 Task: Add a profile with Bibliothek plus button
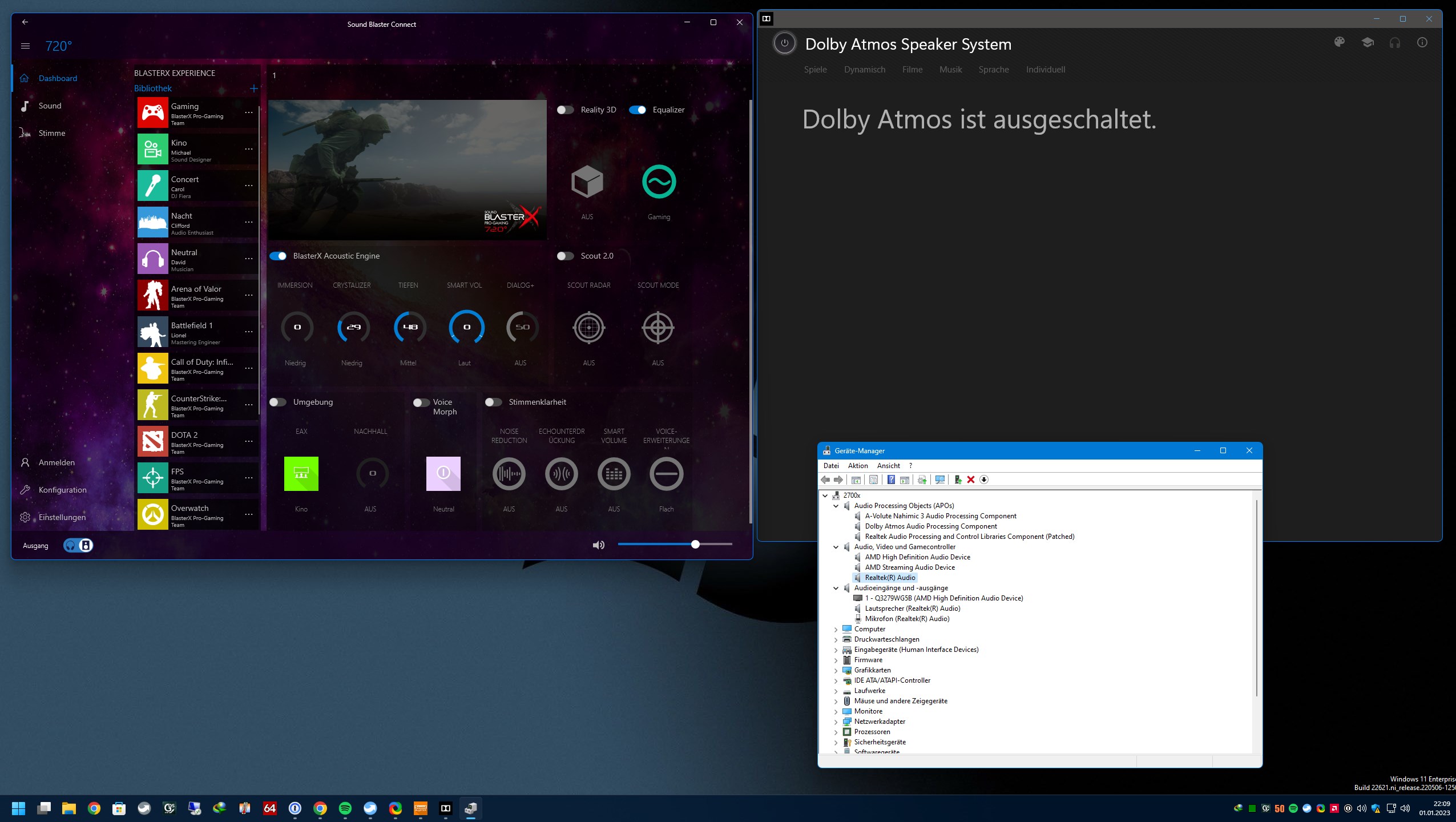coord(254,88)
